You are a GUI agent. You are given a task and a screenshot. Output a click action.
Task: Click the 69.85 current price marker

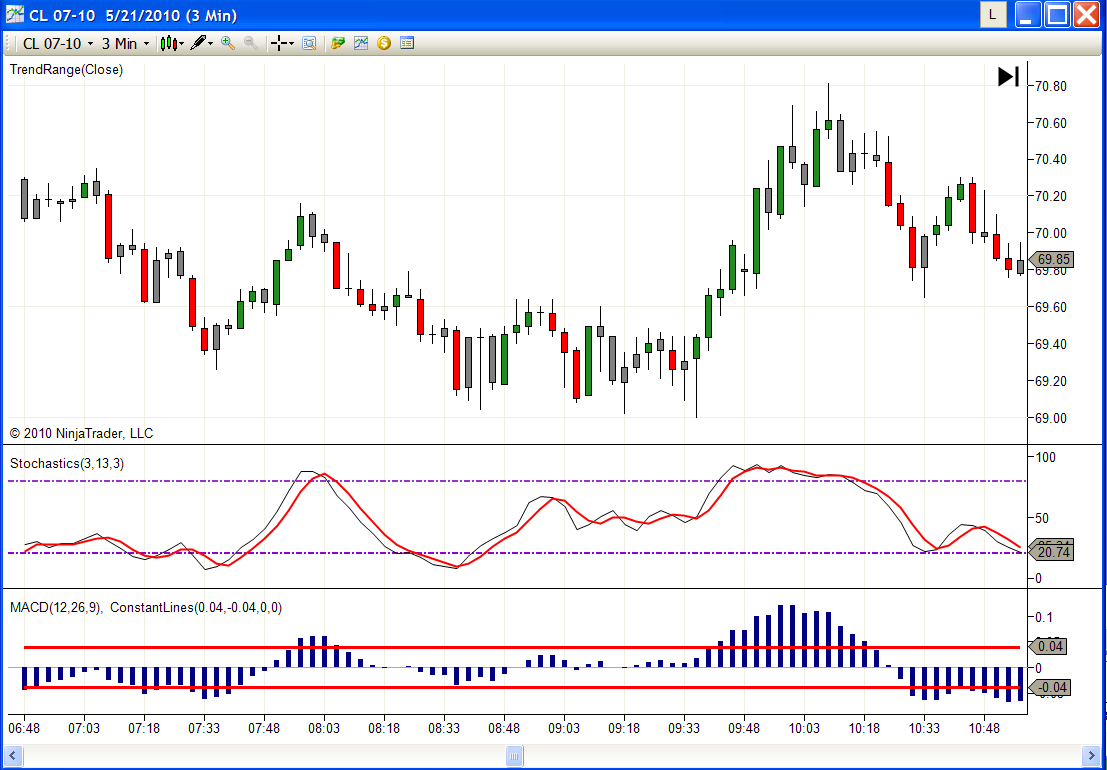click(x=1051, y=260)
